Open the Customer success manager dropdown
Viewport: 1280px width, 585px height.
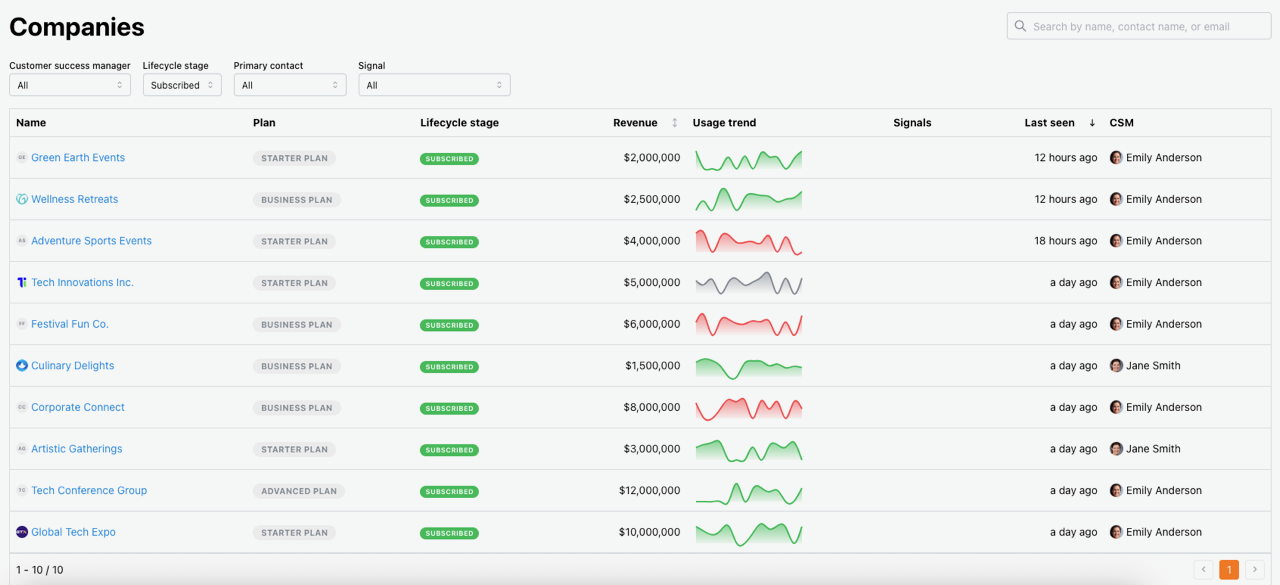tap(70, 85)
